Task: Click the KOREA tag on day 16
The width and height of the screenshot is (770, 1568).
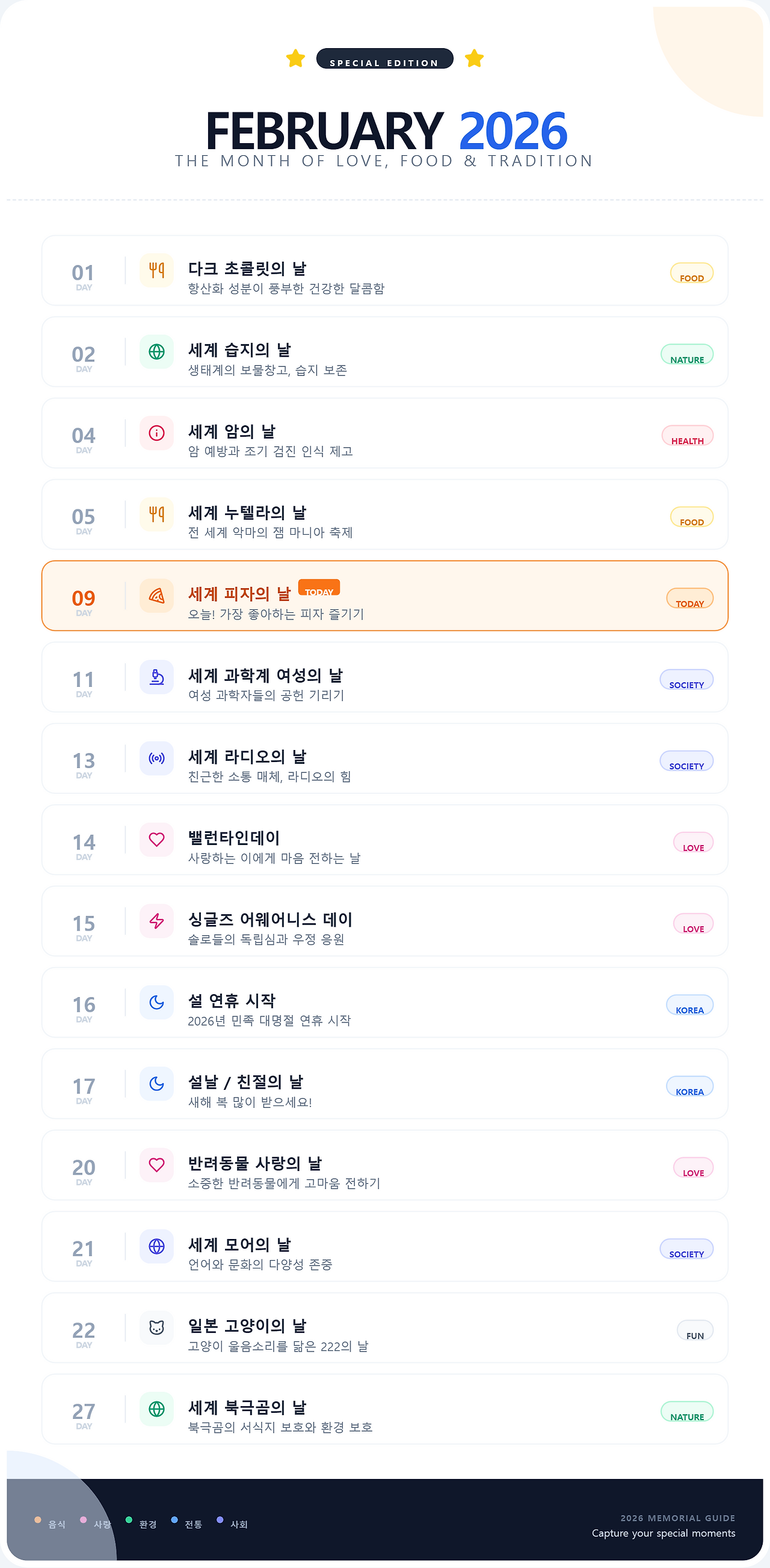Action: pyautogui.click(x=689, y=1005)
